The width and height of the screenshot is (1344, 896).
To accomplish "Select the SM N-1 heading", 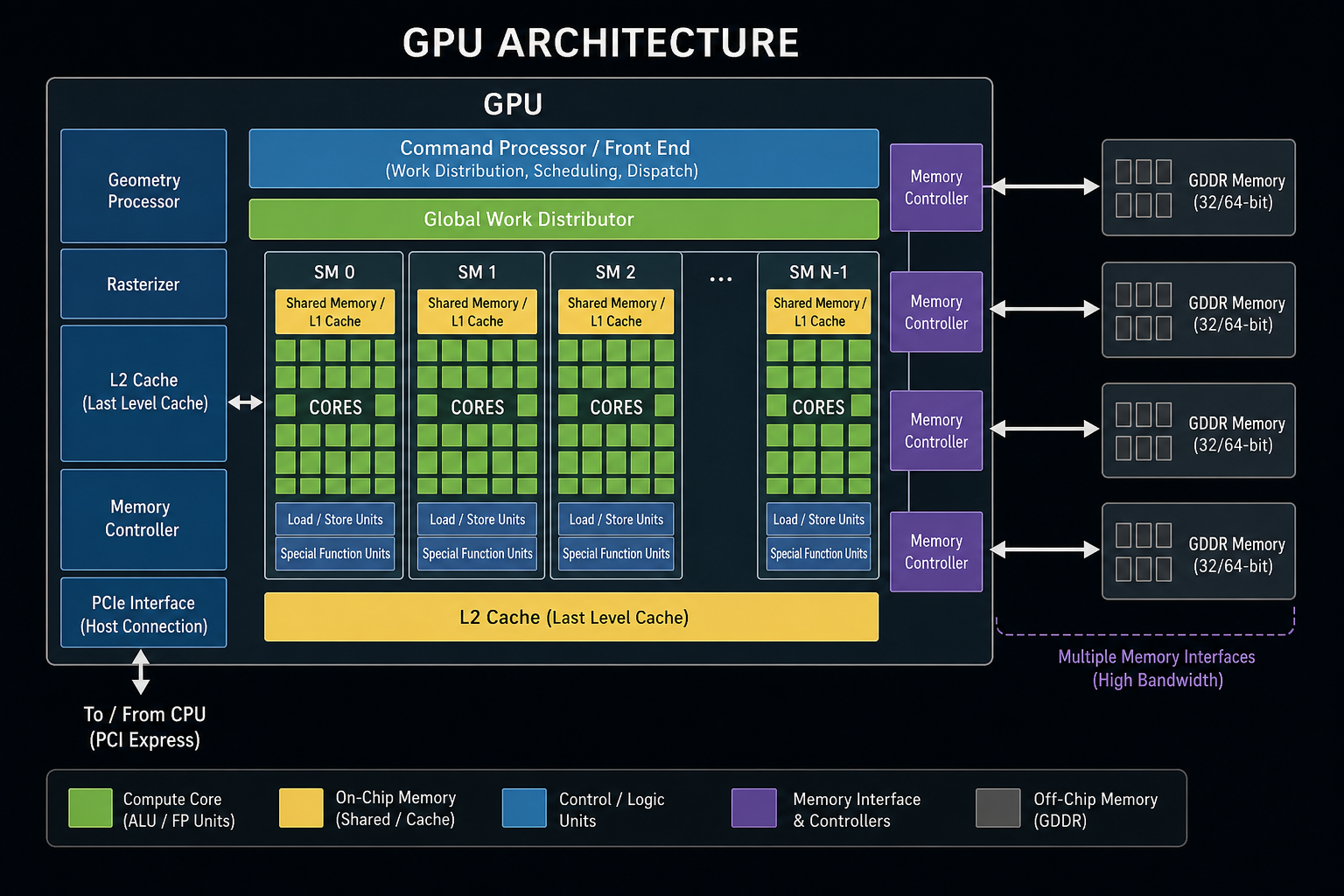I will (x=818, y=272).
